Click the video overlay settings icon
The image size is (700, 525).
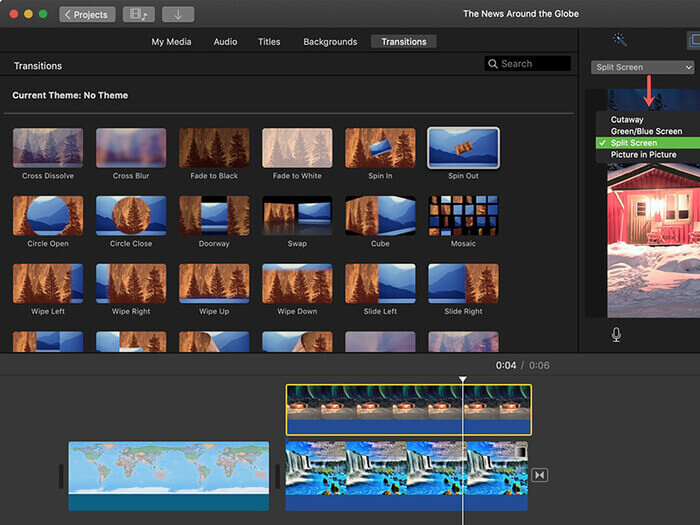tap(694, 40)
